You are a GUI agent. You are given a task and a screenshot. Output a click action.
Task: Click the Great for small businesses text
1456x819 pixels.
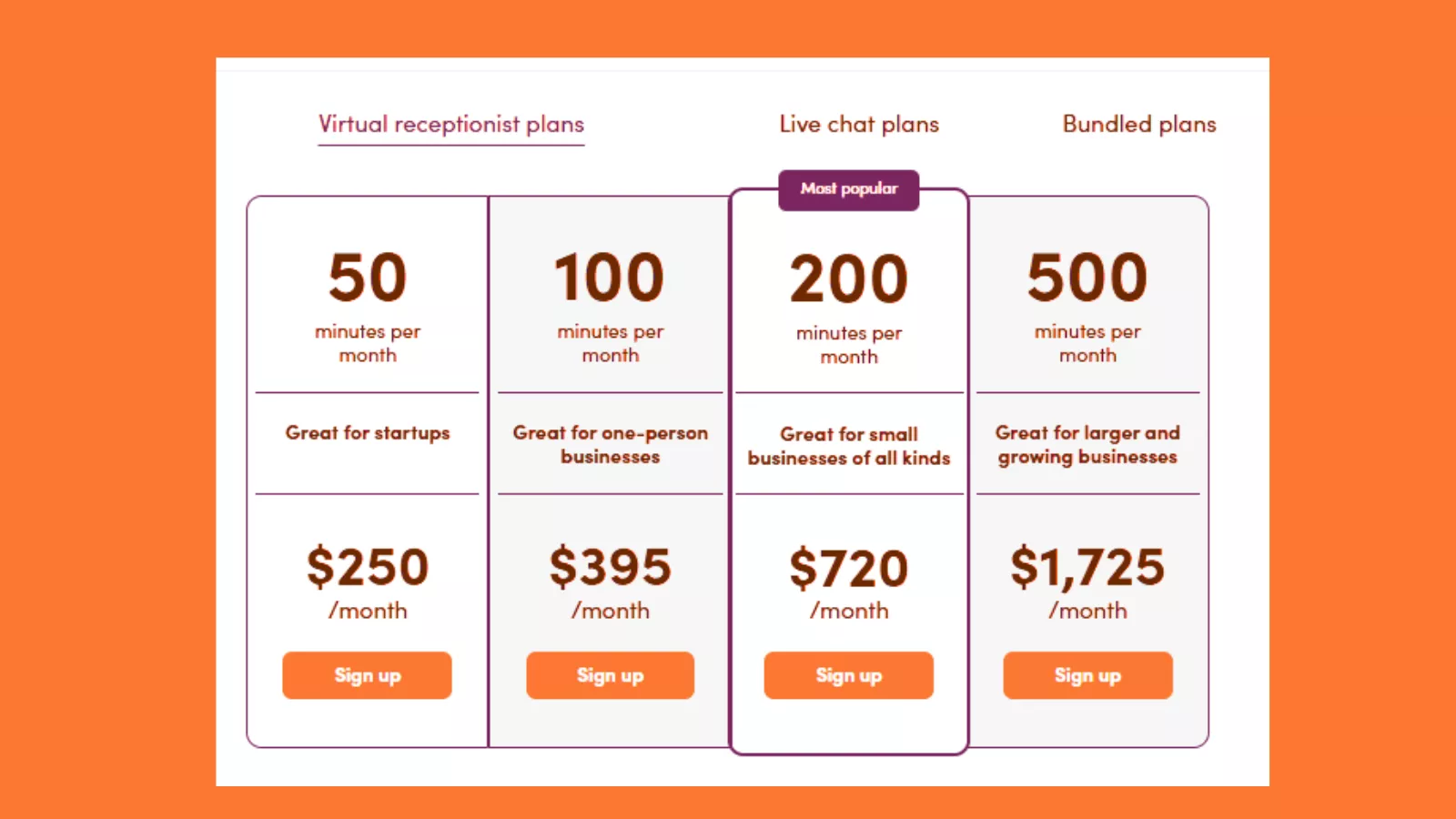848,446
